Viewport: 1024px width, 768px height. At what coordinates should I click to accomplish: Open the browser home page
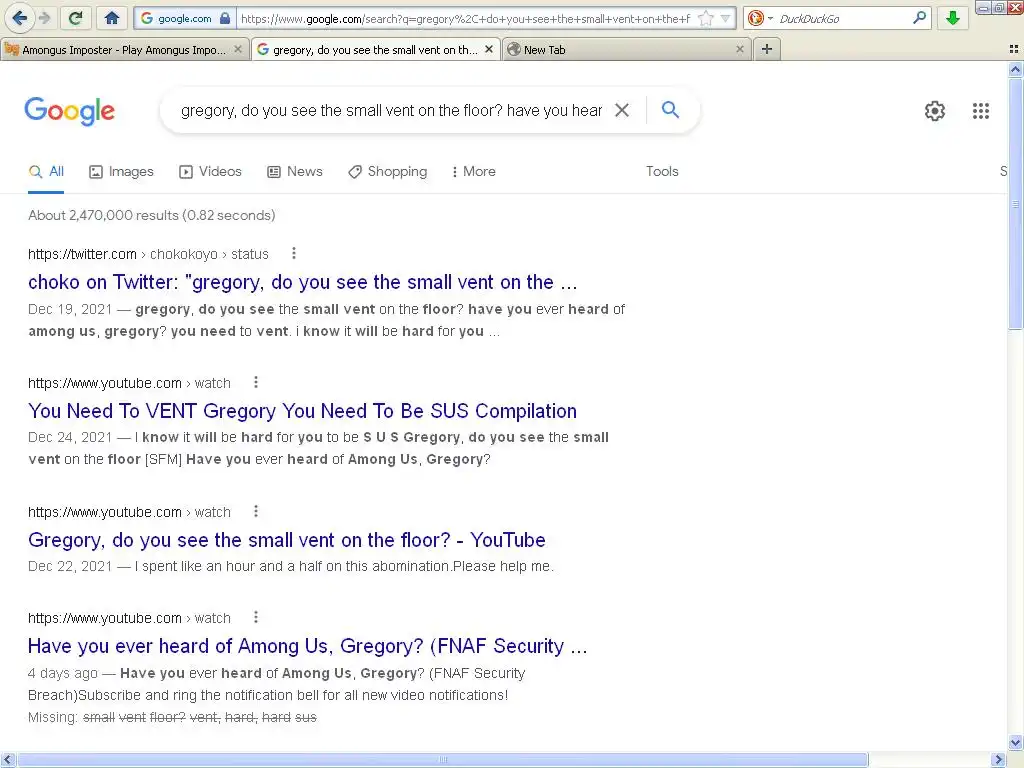(x=112, y=18)
